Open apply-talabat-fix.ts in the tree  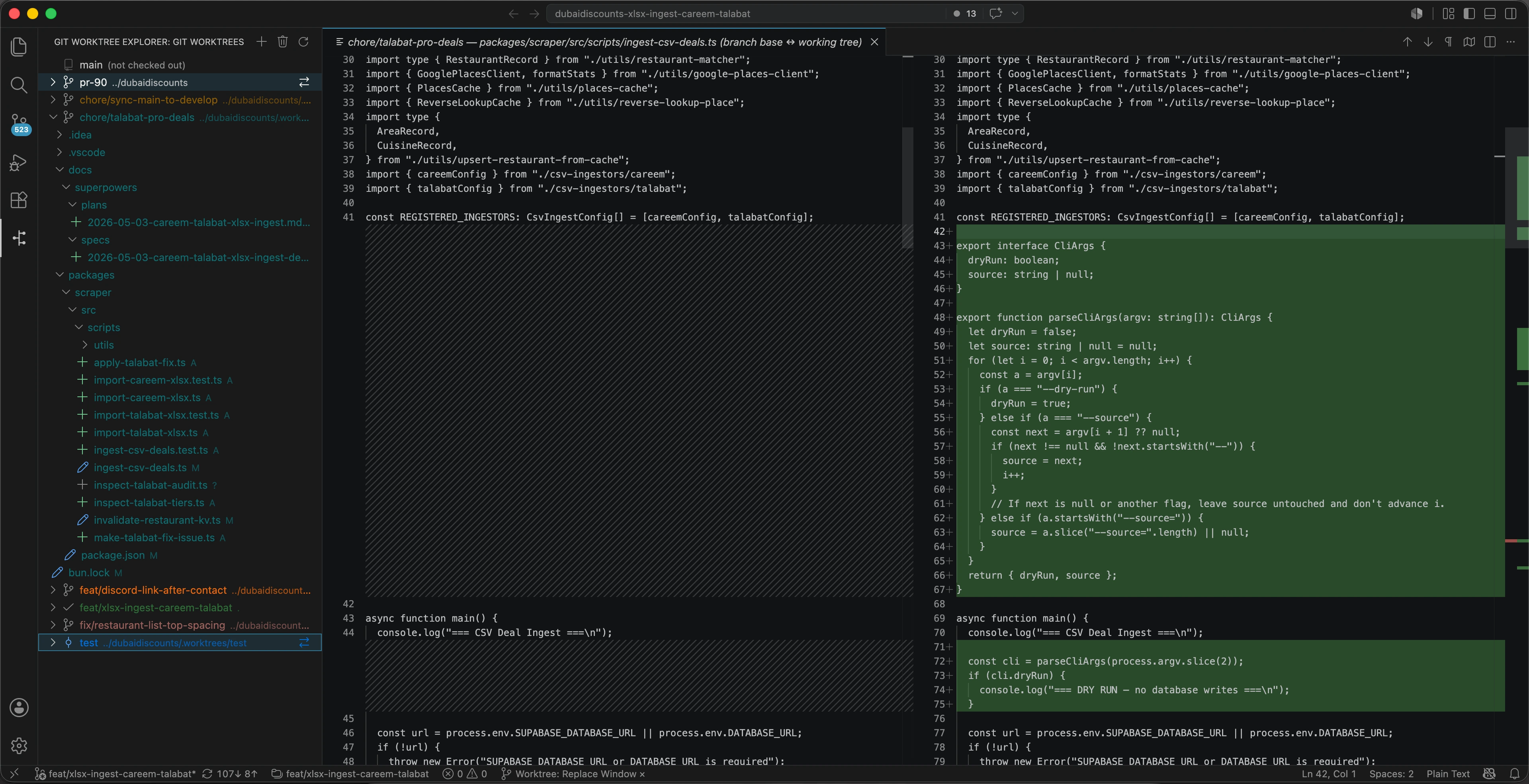tap(139, 362)
